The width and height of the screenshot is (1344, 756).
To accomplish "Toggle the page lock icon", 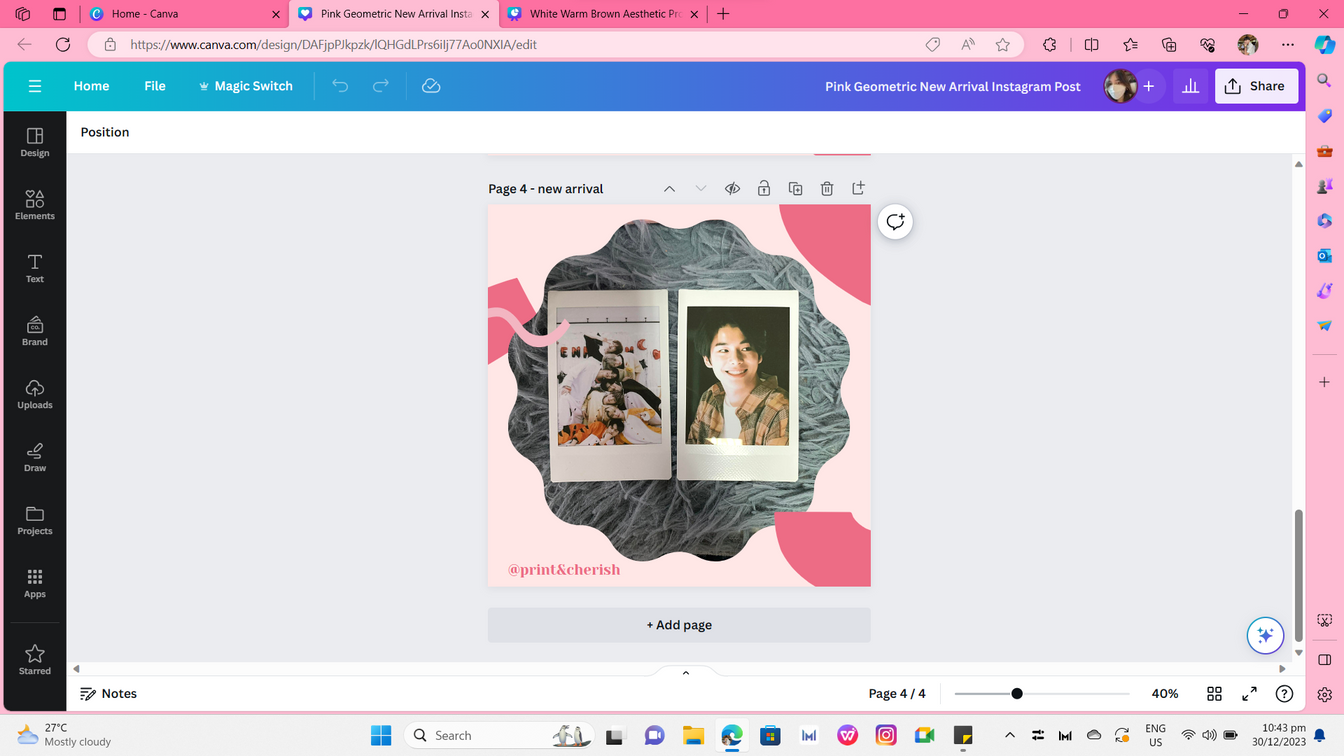I will point(764,188).
